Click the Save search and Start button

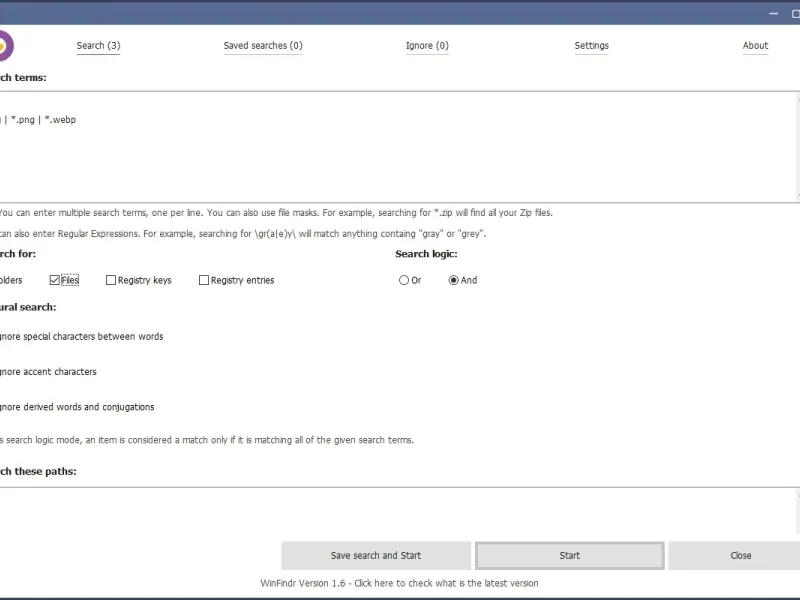(376, 556)
